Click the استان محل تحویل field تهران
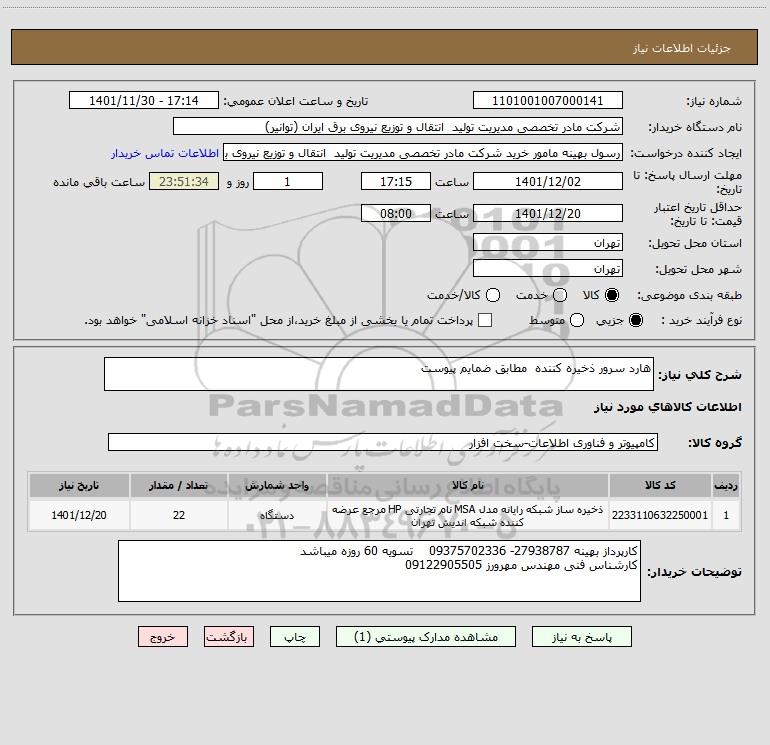 tap(548, 243)
